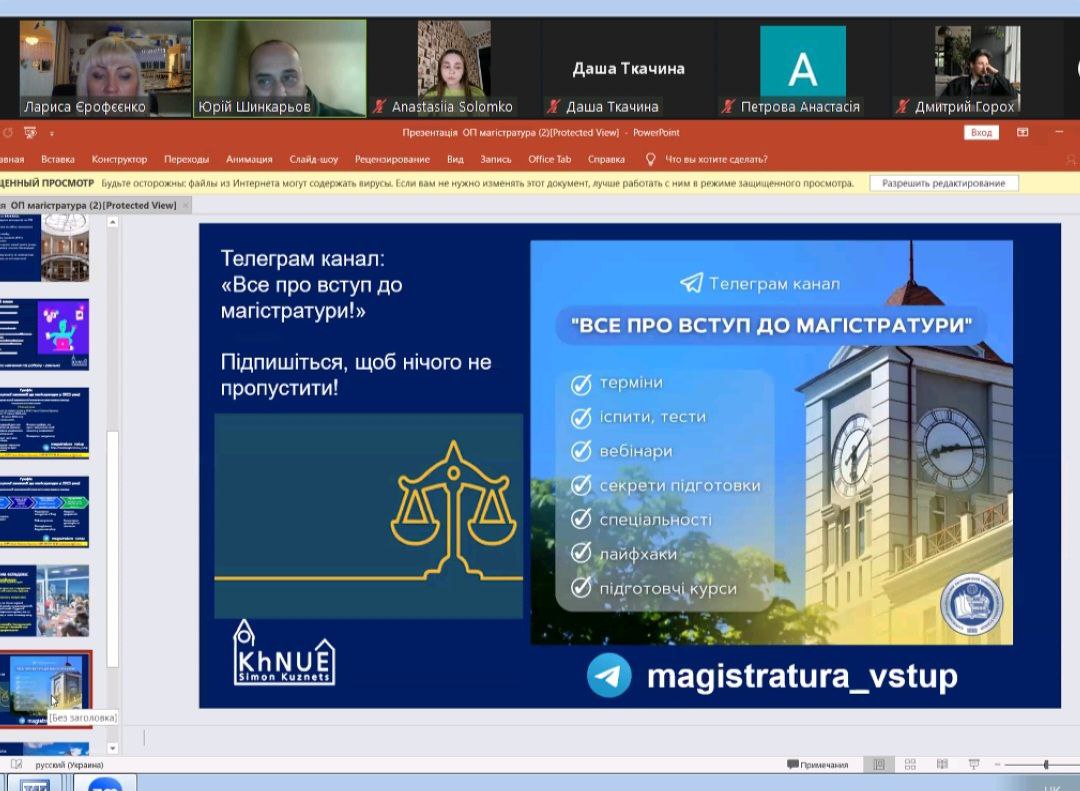Click the lightbulb Tell Me icon
1080x791 pixels.
click(650, 159)
